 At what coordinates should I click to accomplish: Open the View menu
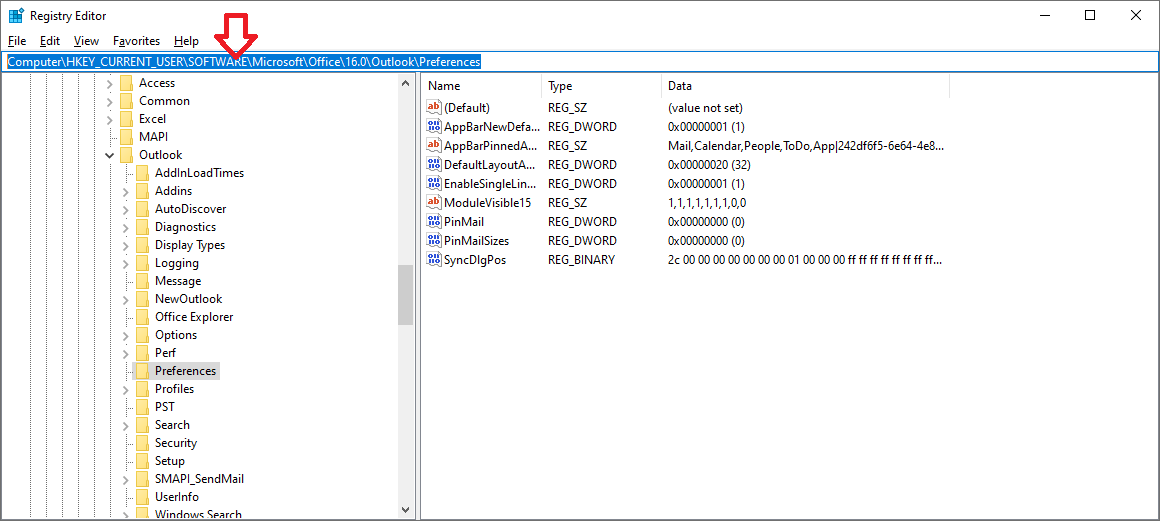point(87,41)
